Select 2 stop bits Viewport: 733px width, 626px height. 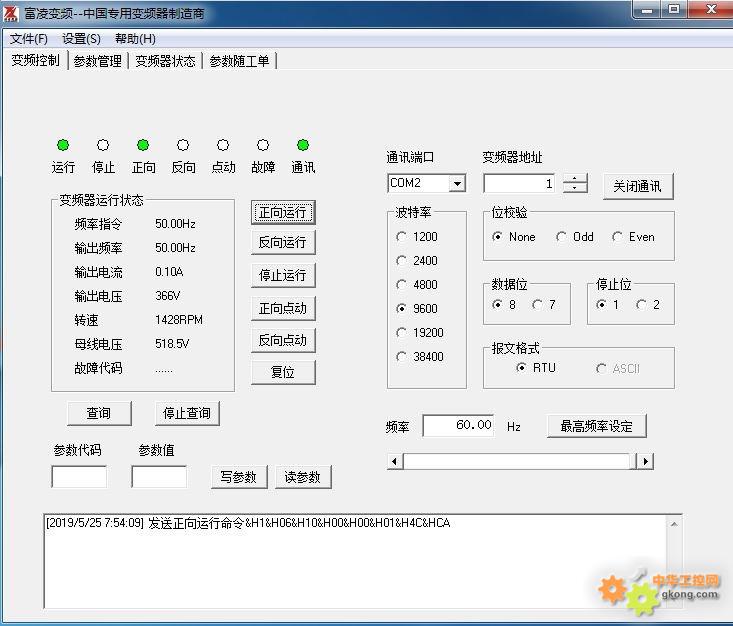648,304
